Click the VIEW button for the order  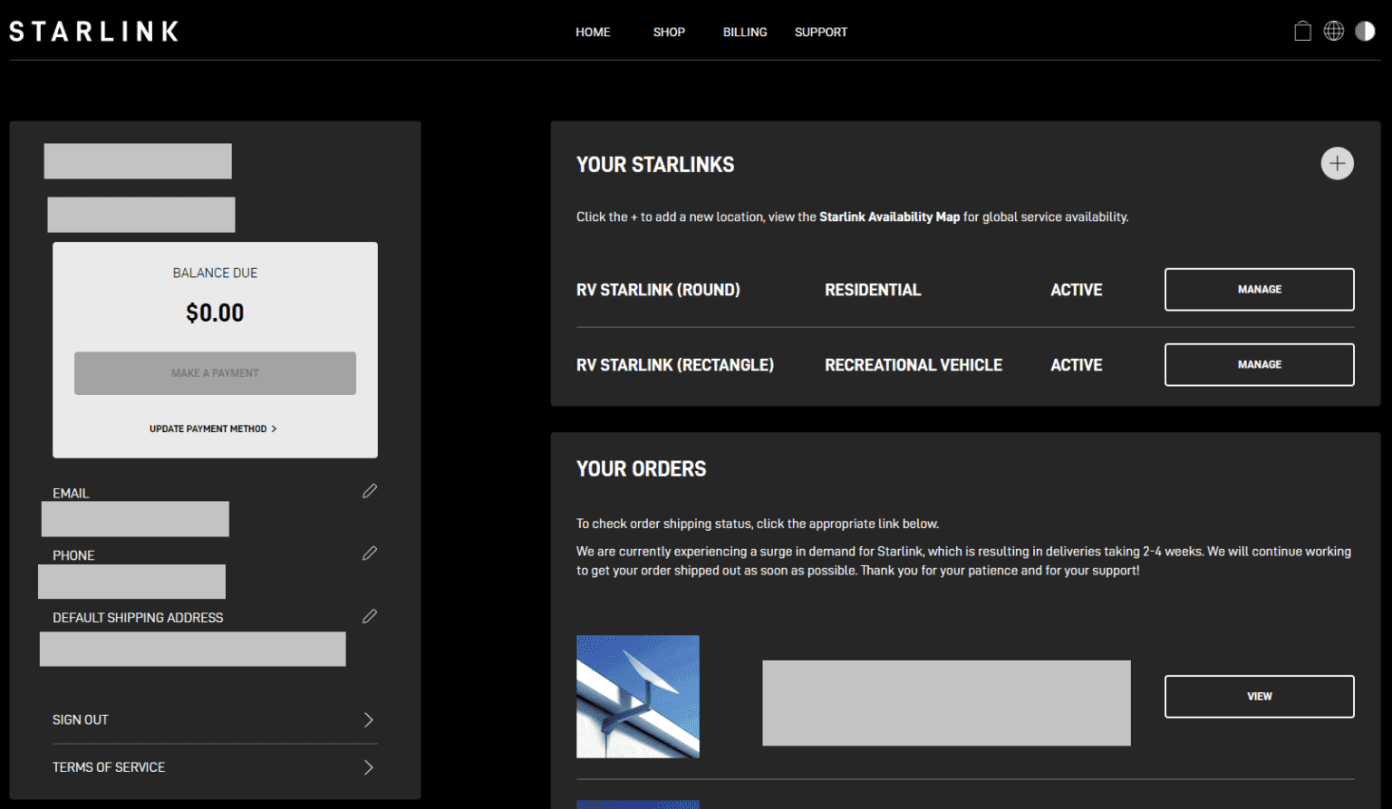click(1259, 696)
